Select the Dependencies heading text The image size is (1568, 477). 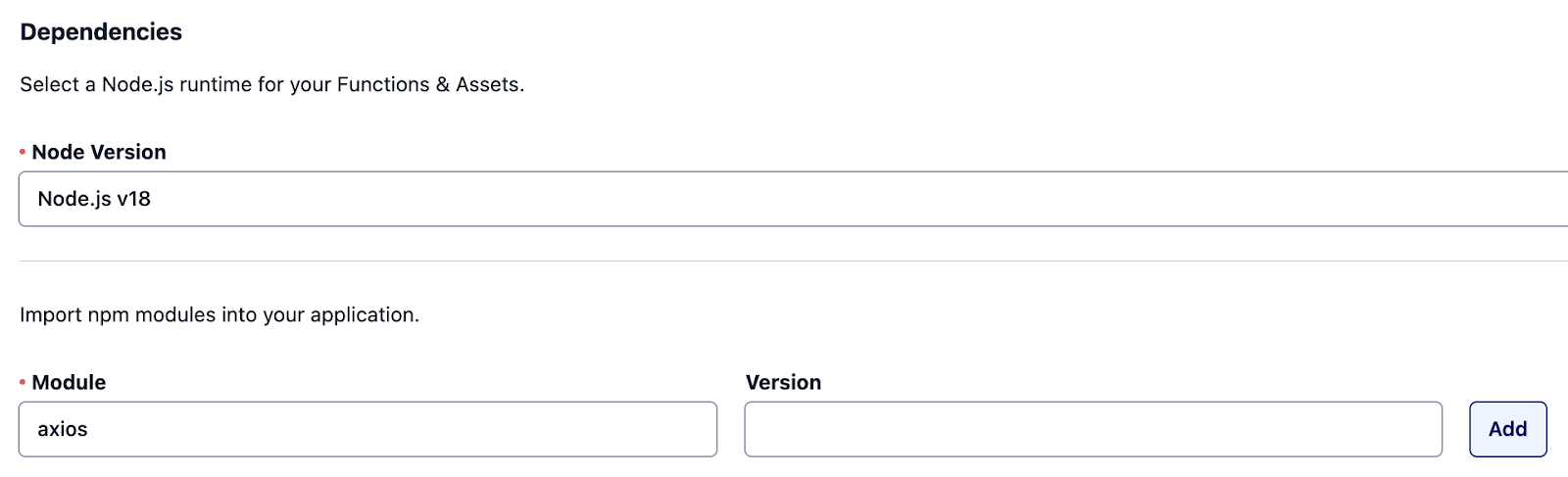(101, 32)
